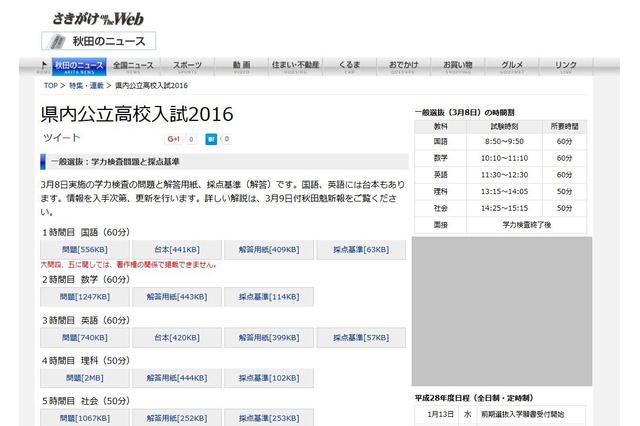This screenshot has height=426, width=640.
Task: Click the 8:50〜9:50 time cell
Action: pos(504,142)
